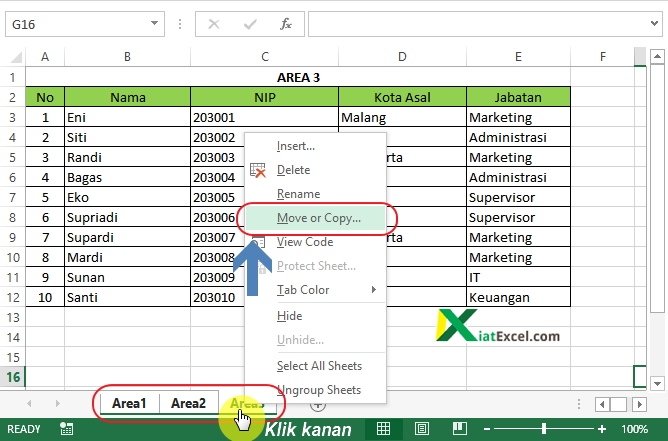Select cell B3 containing Eni
Screen dimensions: 668x441
[x=127, y=117]
